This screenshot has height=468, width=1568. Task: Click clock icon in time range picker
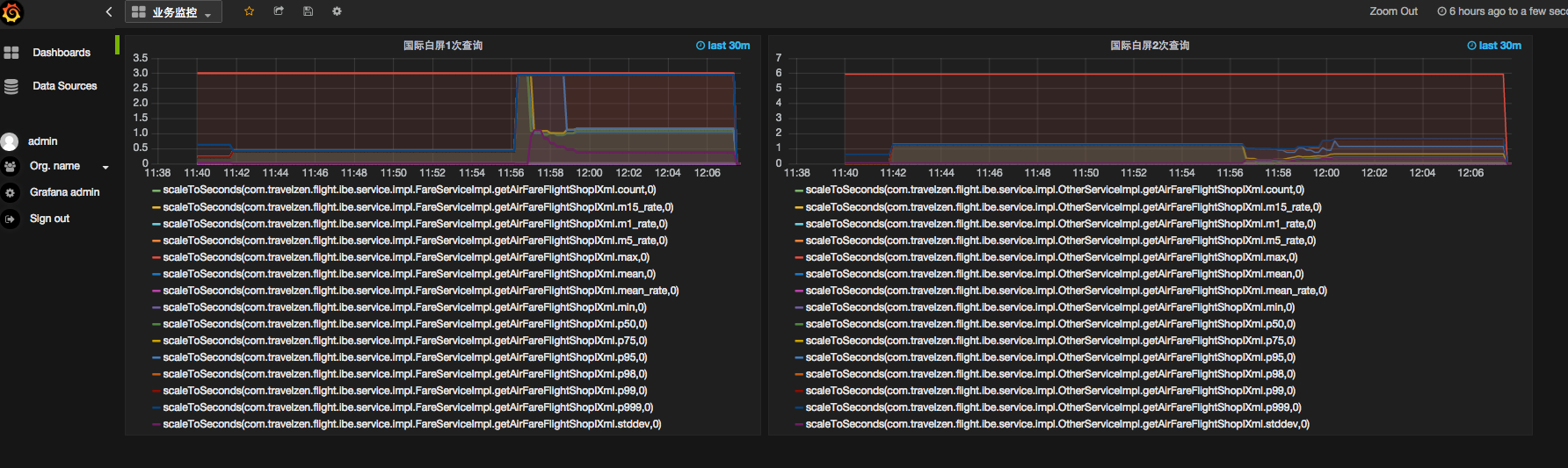click(x=1441, y=11)
